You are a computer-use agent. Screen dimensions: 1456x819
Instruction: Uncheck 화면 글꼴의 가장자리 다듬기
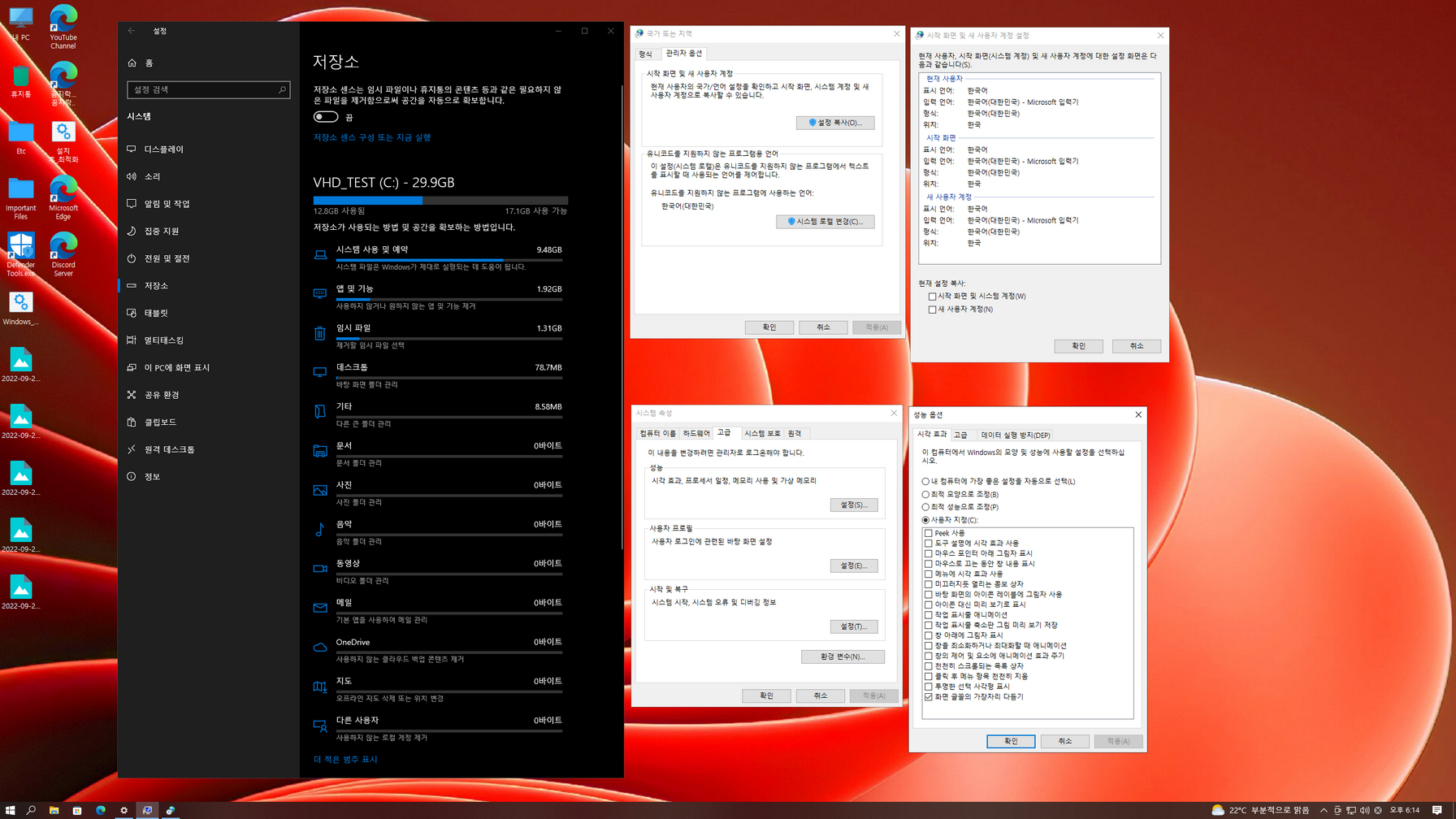click(929, 696)
